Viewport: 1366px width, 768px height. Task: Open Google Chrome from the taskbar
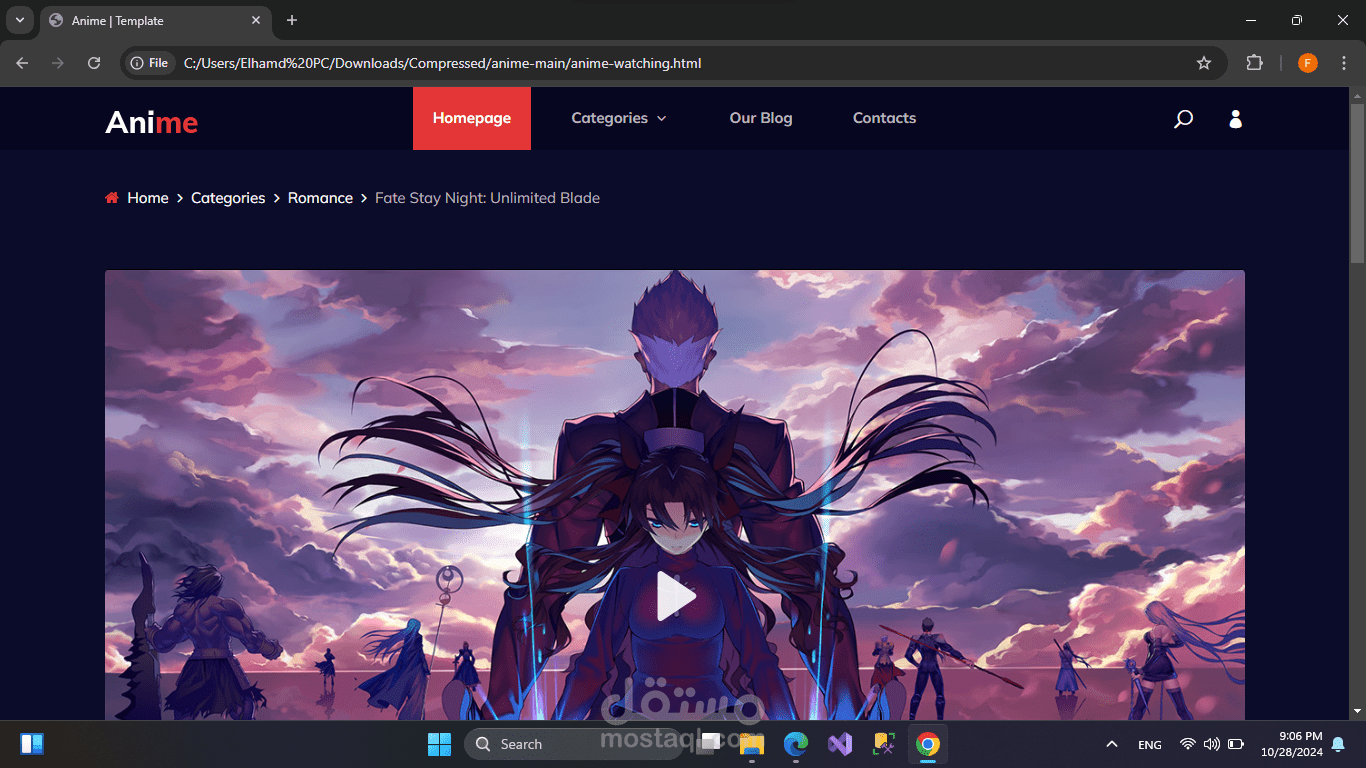(x=928, y=744)
